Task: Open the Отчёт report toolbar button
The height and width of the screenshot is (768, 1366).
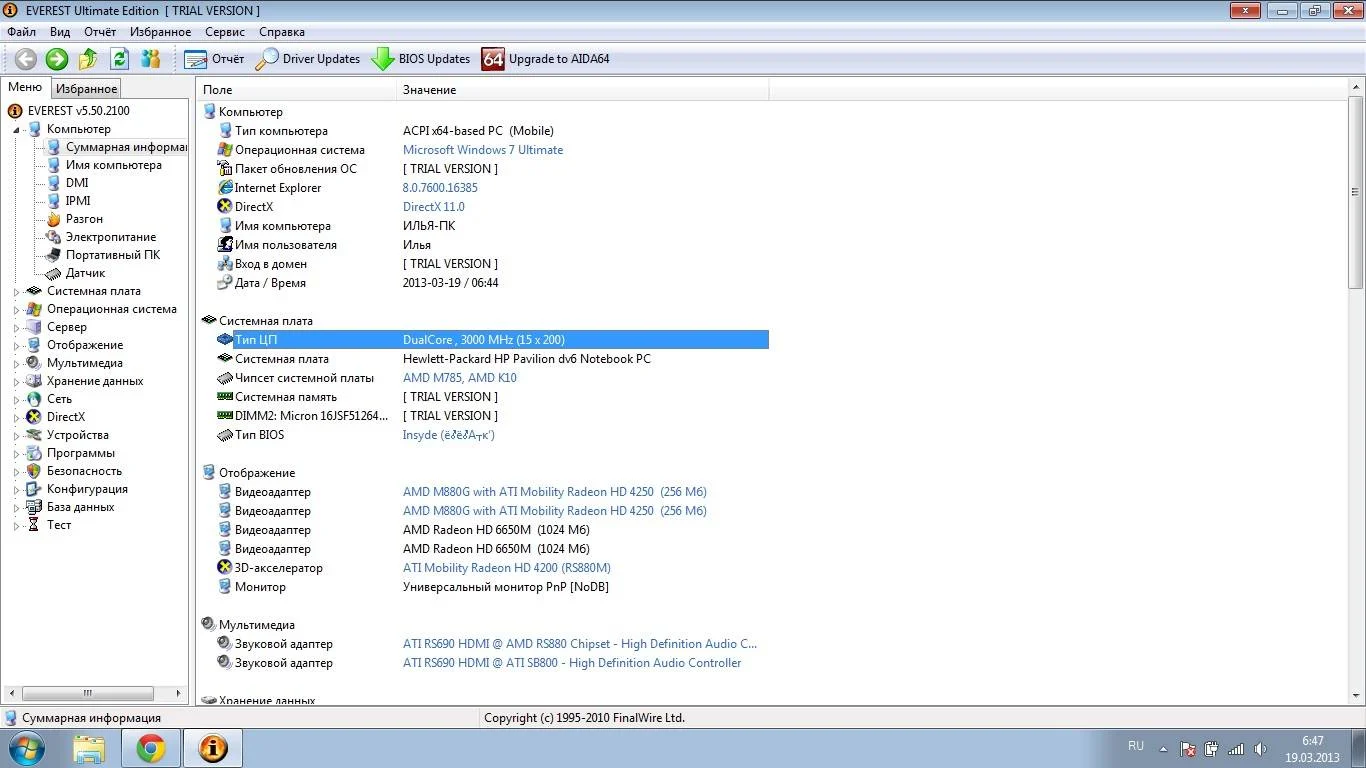Action: click(x=214, y=59)
